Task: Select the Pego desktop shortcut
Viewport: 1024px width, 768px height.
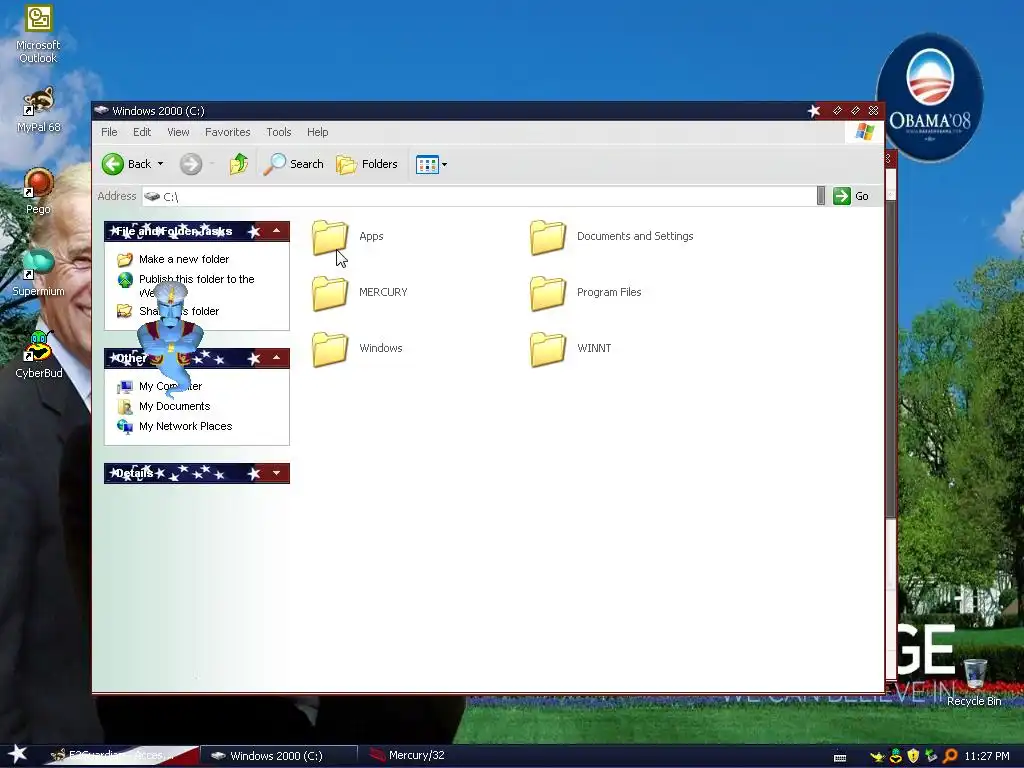Action: coord(39,191)
